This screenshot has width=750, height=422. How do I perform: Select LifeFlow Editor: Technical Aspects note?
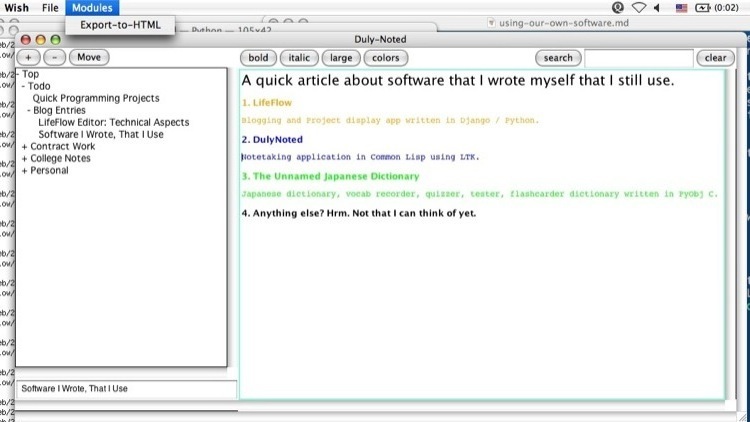[114, 122]
